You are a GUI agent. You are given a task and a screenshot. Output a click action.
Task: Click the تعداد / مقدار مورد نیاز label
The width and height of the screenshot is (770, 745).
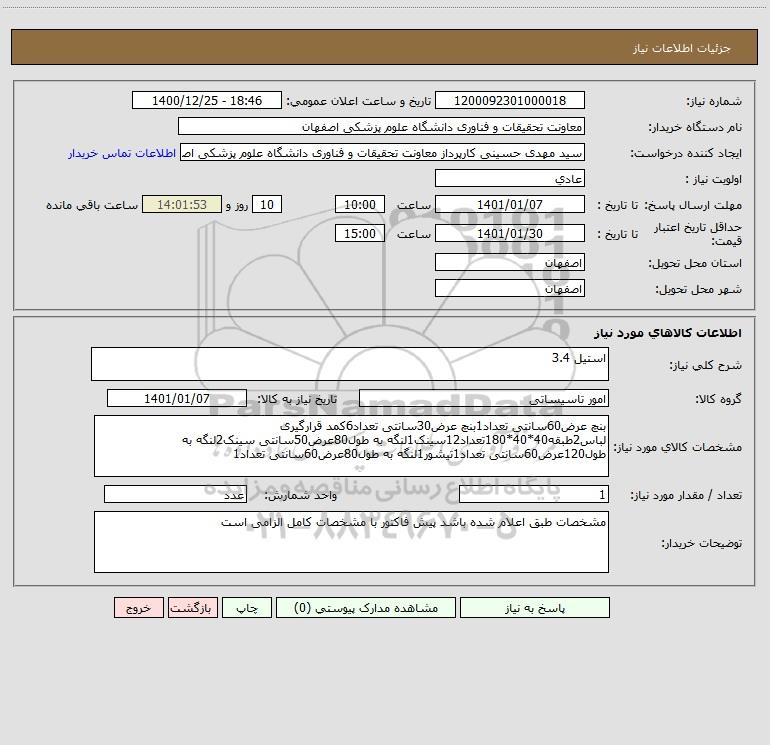coord(686,495)
